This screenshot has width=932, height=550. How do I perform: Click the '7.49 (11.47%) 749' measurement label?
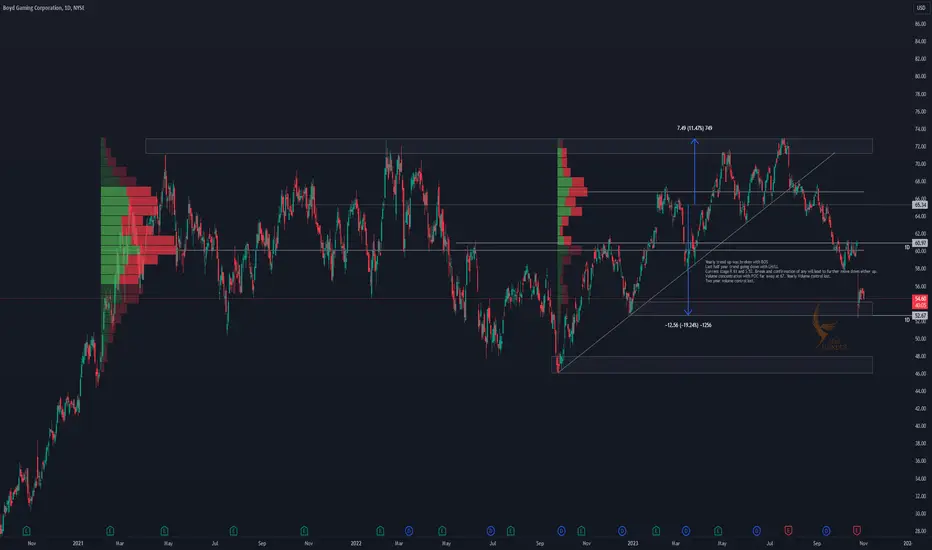694,128
